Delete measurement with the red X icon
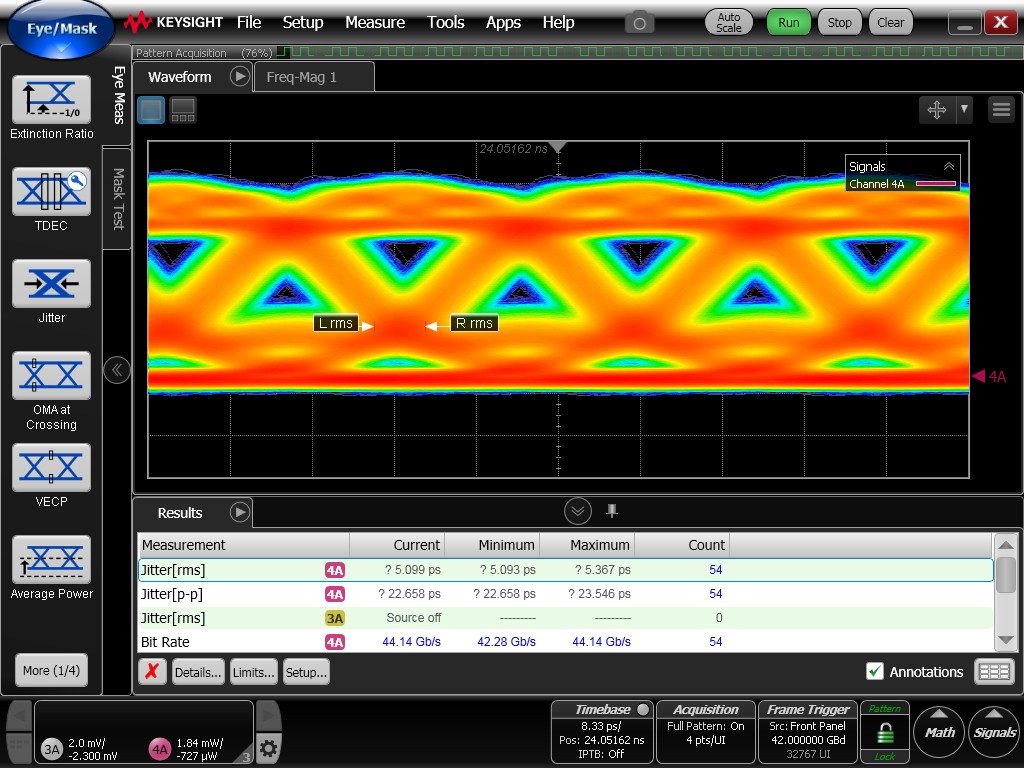Viewport: 1024px width, 768px height. pos(151,672)
